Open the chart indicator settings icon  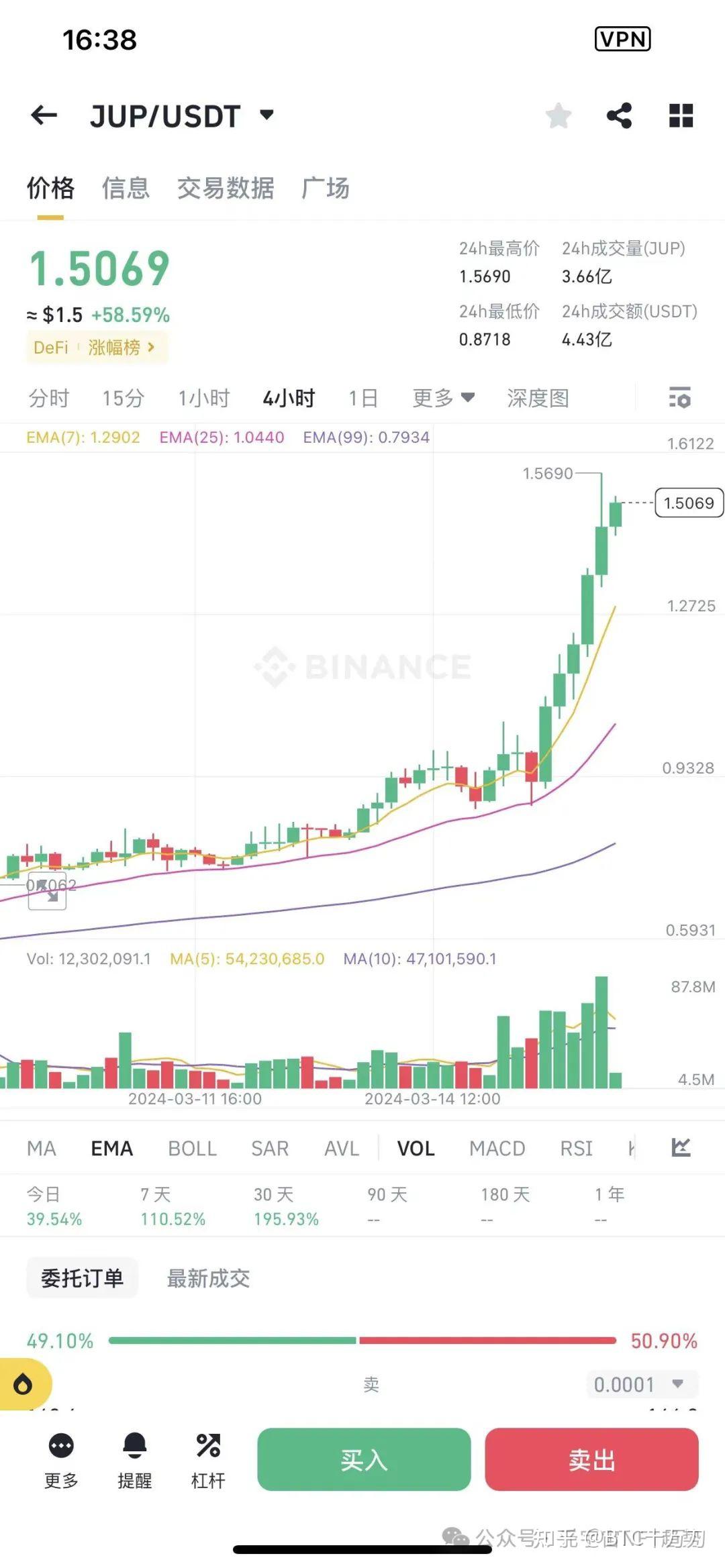(x=680, y=398)
